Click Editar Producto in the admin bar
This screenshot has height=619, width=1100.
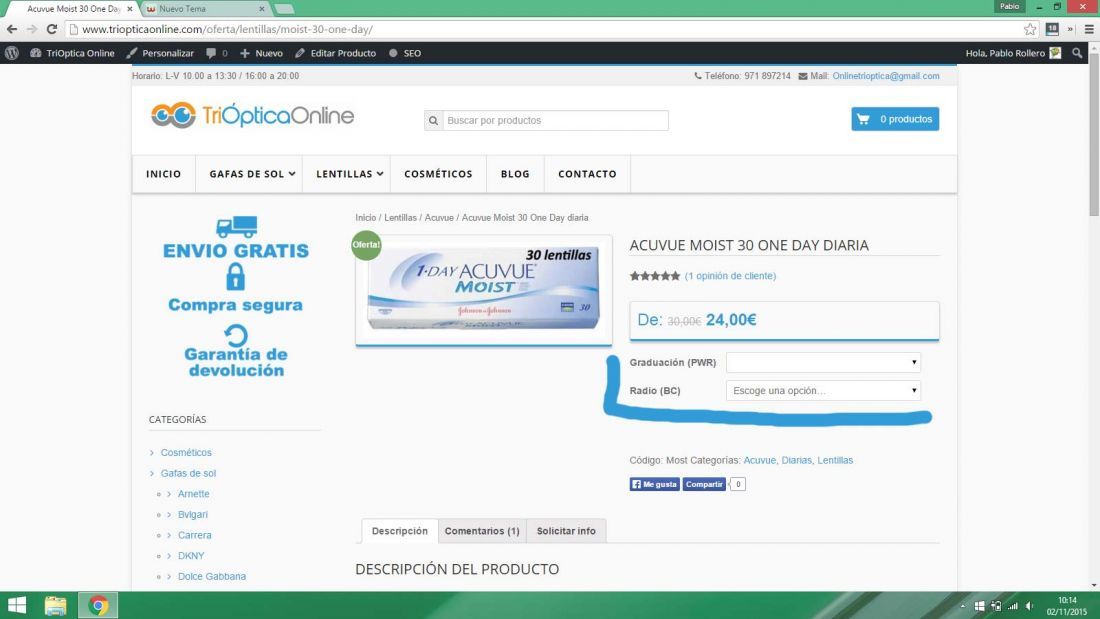coord(335,53)
